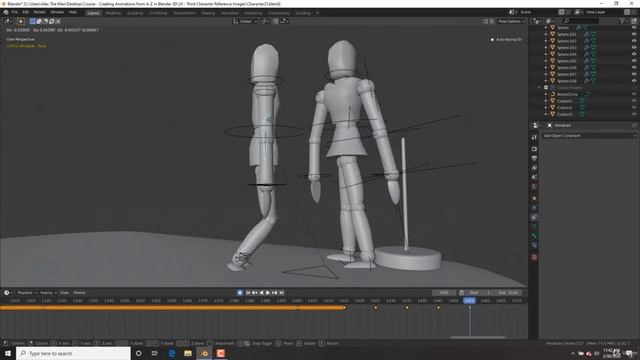Open the Marker menu in timeline
This screenshot has width=640, height=360.
[x=80, y=293]
